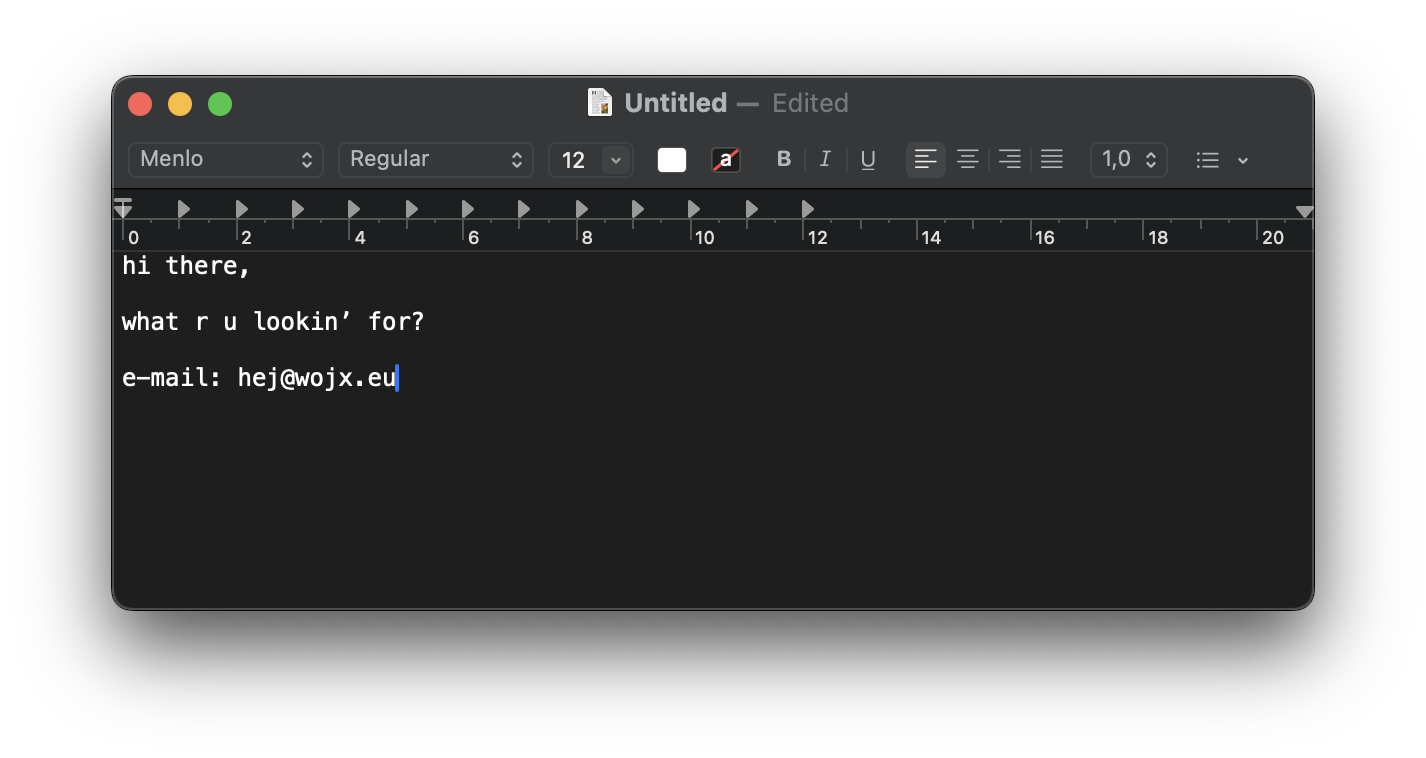Justify the text alignment
This screenshot has height=758, width=1426.
1051,160
